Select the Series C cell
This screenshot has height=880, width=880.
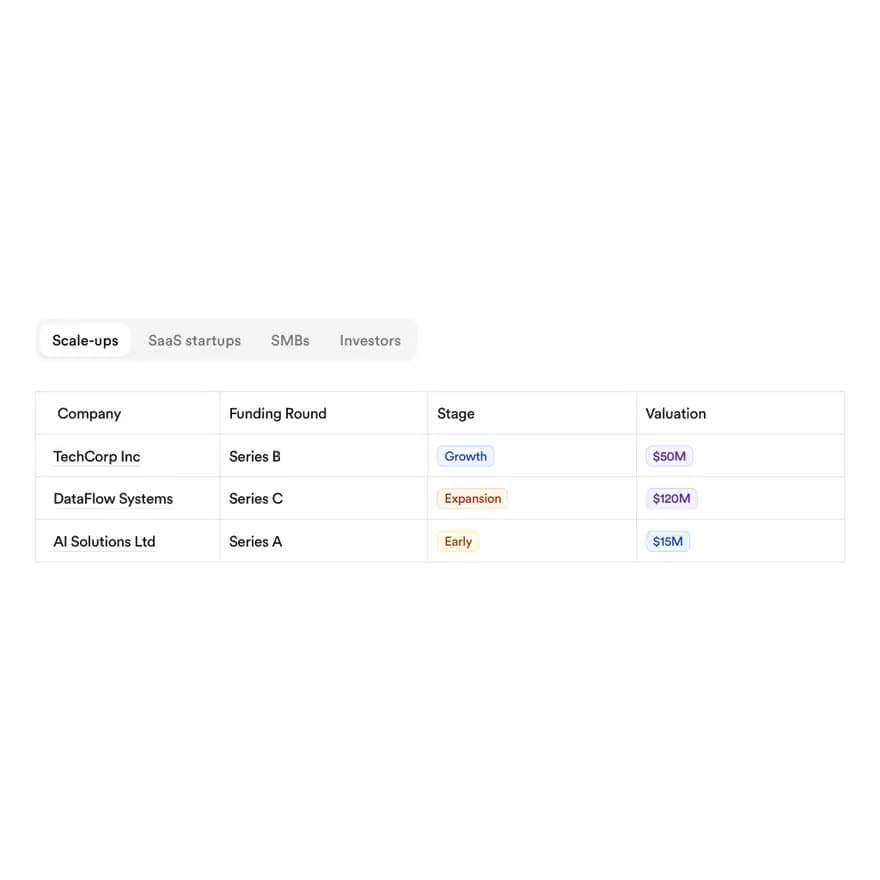(x=324, y=498)
